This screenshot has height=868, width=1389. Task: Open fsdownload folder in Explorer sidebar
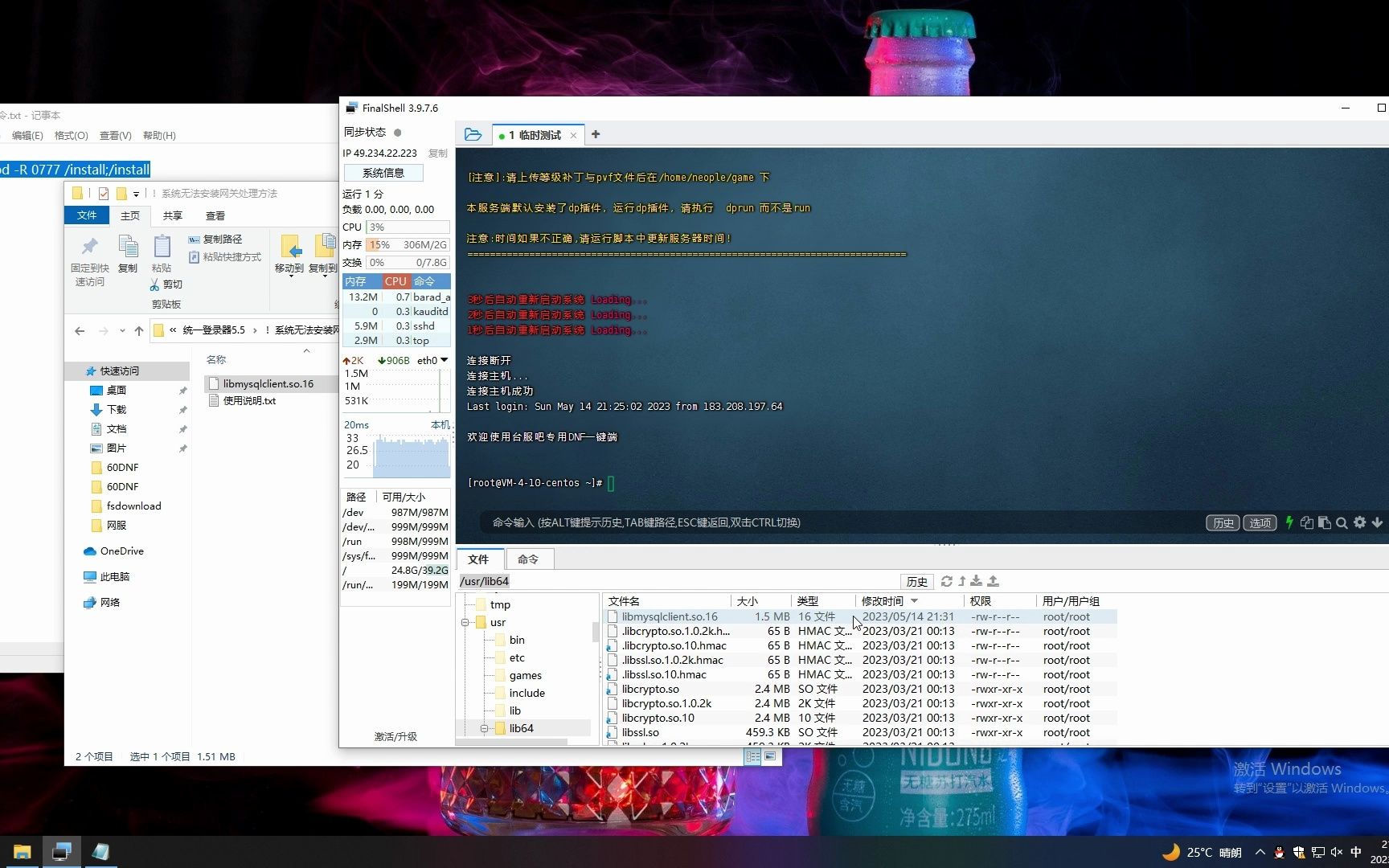126,506
